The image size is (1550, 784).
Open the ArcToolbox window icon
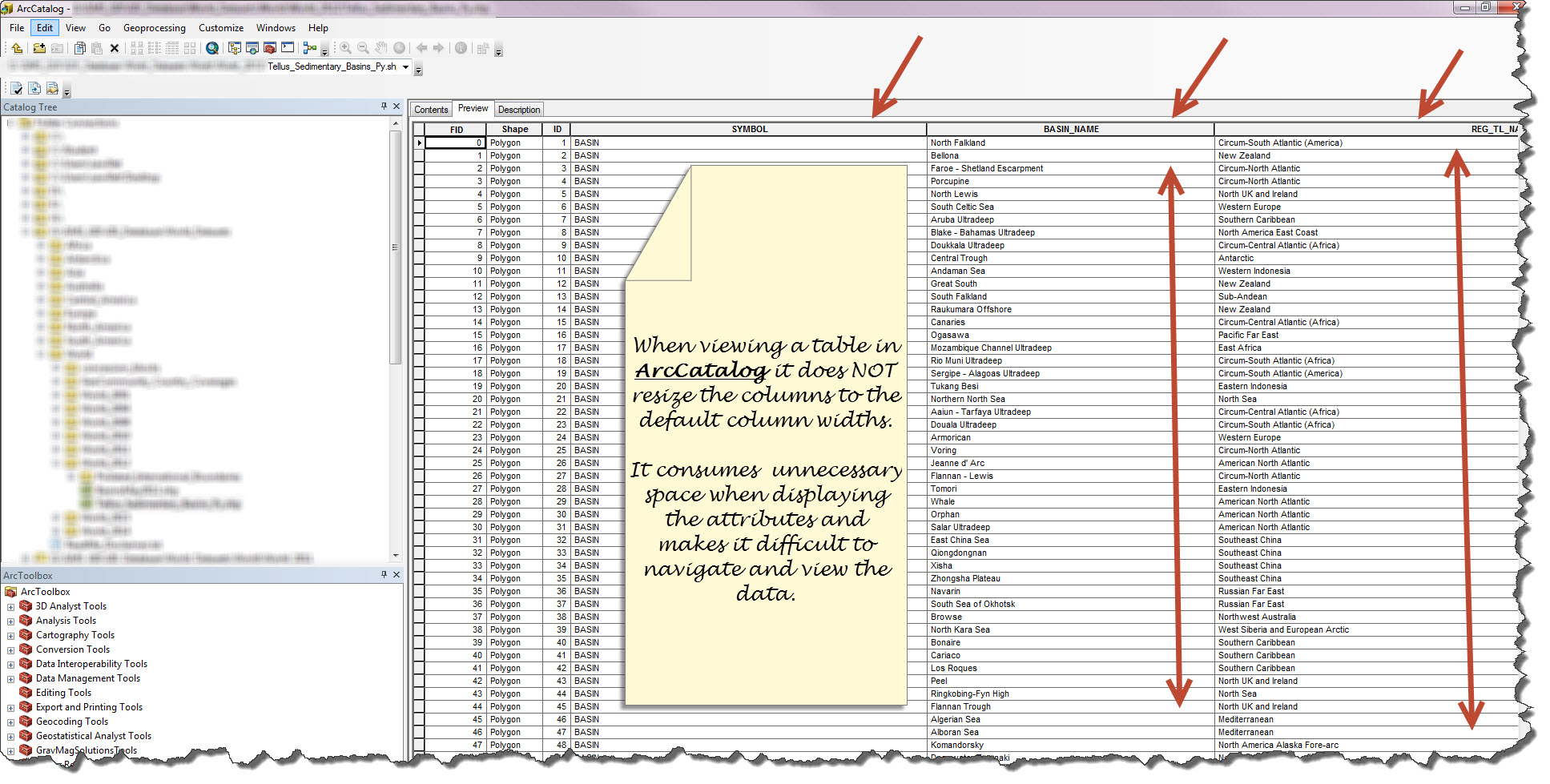tap(270, 48)
